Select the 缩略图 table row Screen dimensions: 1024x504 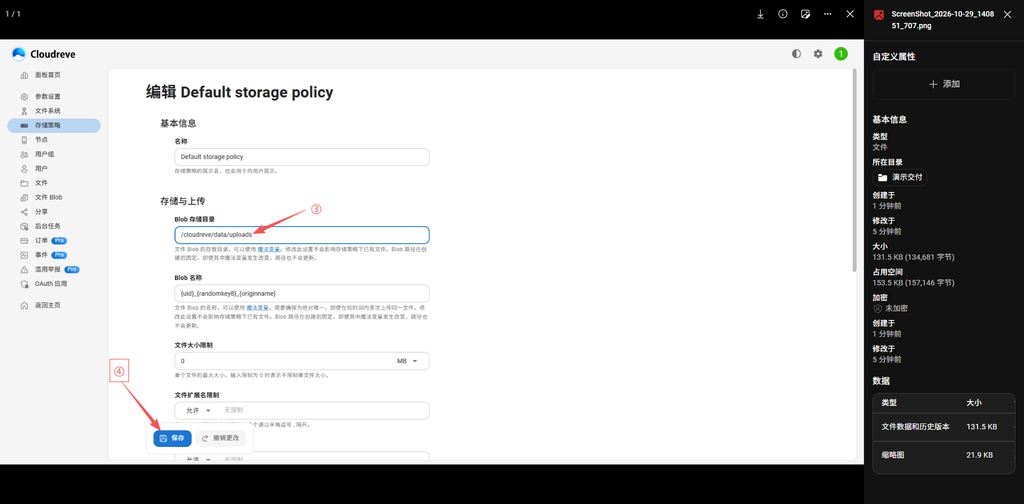[x=944, y=455]
